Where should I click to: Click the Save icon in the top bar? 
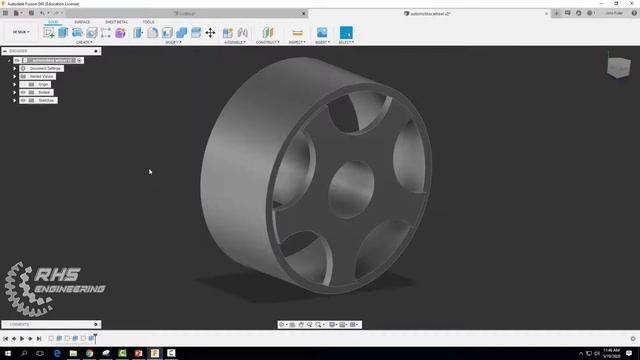click(31, 13)
